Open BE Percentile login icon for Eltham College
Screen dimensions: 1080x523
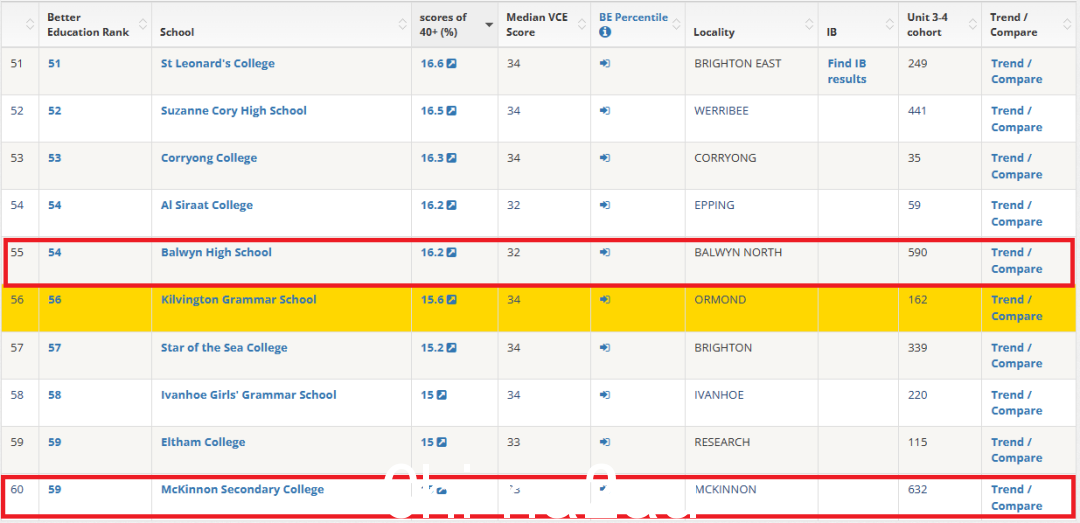pos(605,442)
